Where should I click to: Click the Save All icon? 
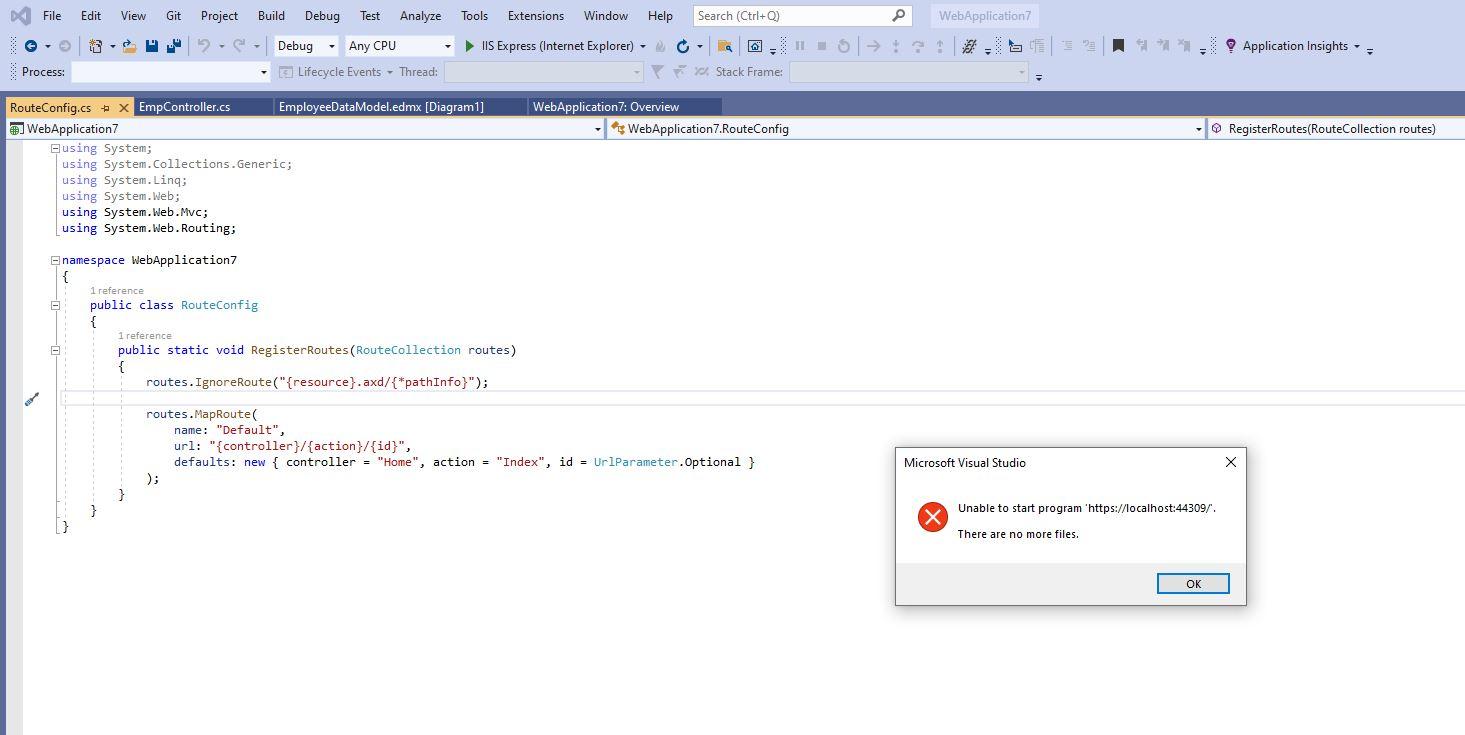(x=172, y=46)
